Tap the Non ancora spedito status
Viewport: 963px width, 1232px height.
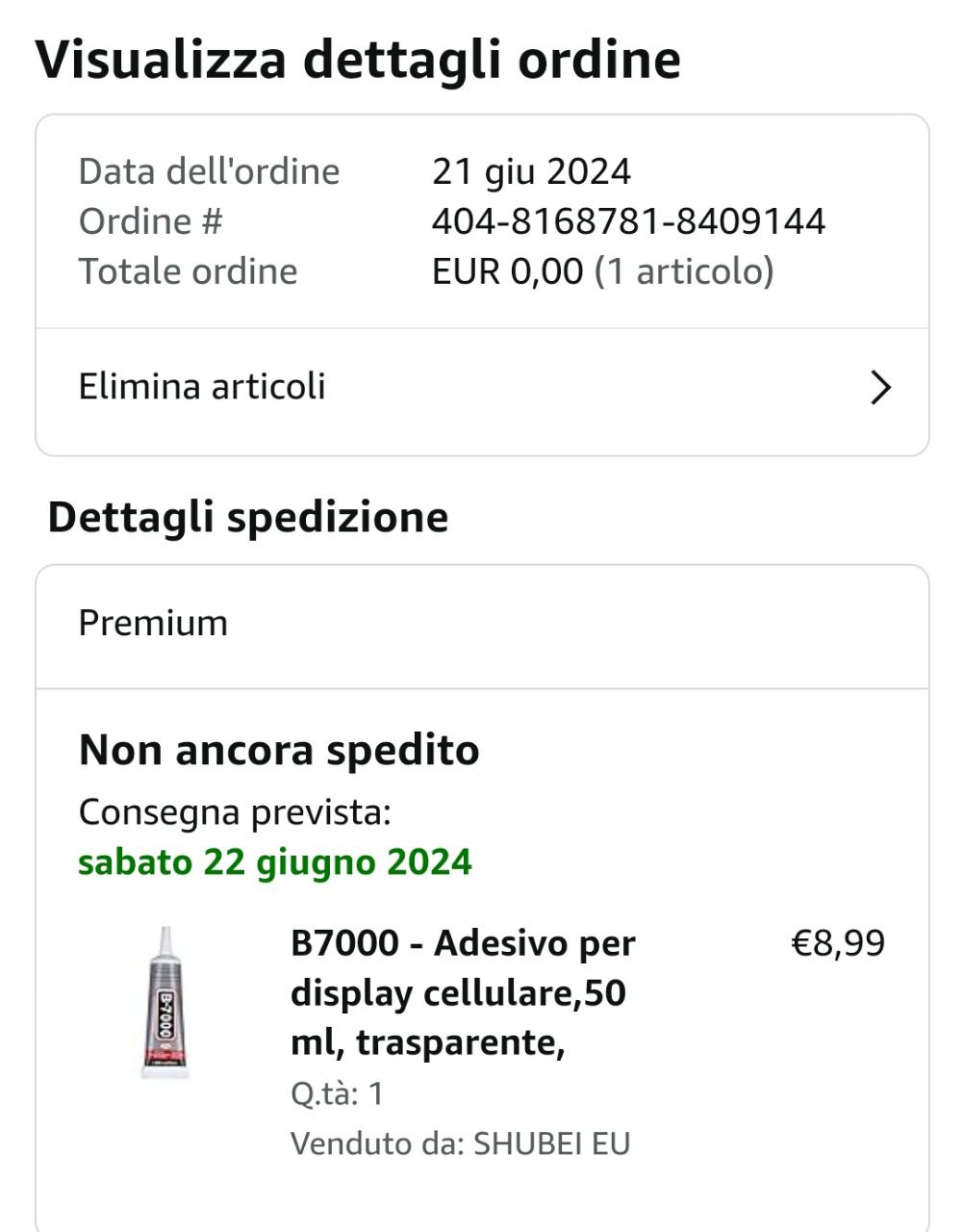click(279, 750)
